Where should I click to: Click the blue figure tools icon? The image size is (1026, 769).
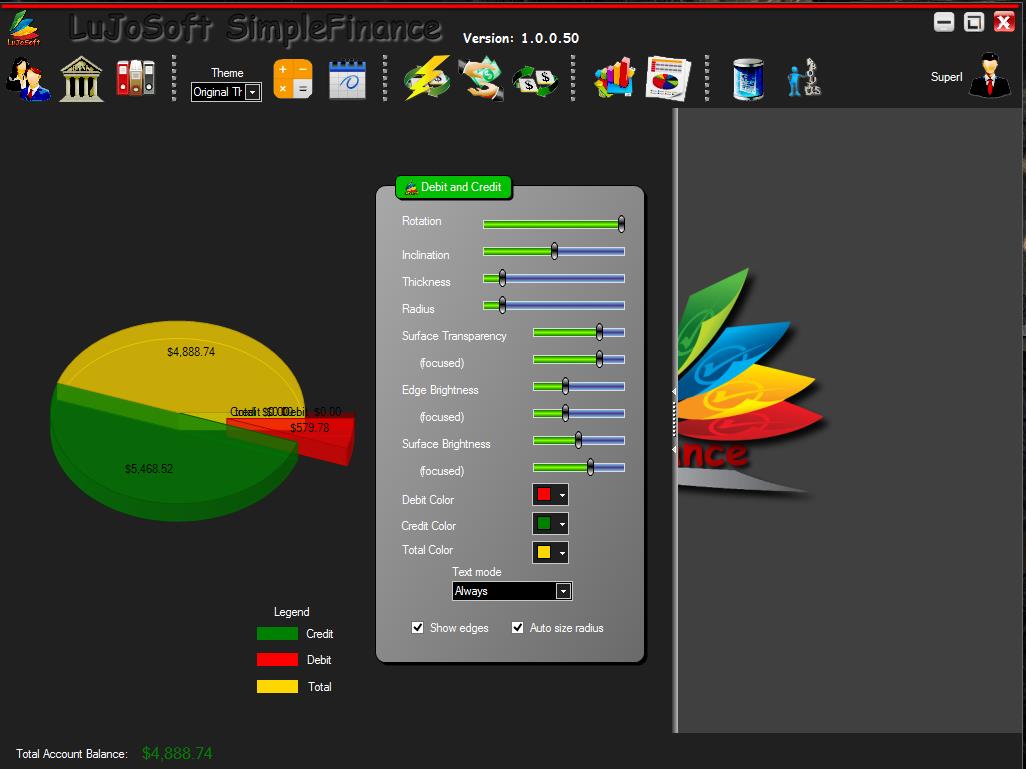point(804,77)
